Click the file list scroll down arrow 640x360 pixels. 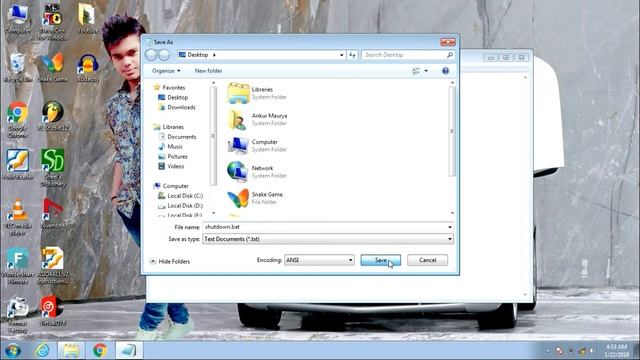(x=452, y=213)
